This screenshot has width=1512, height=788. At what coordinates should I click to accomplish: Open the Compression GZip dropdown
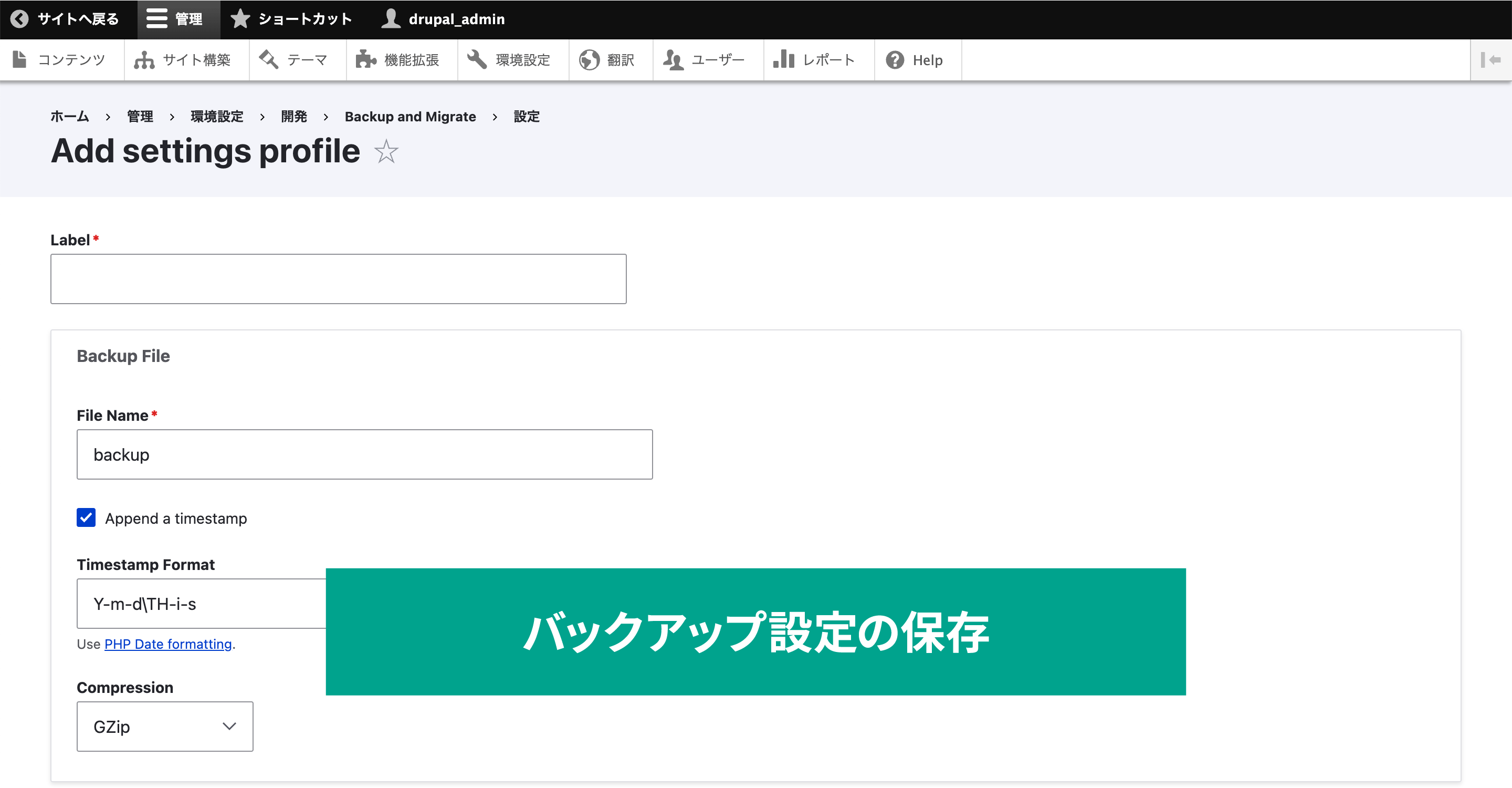click(165, 727)
